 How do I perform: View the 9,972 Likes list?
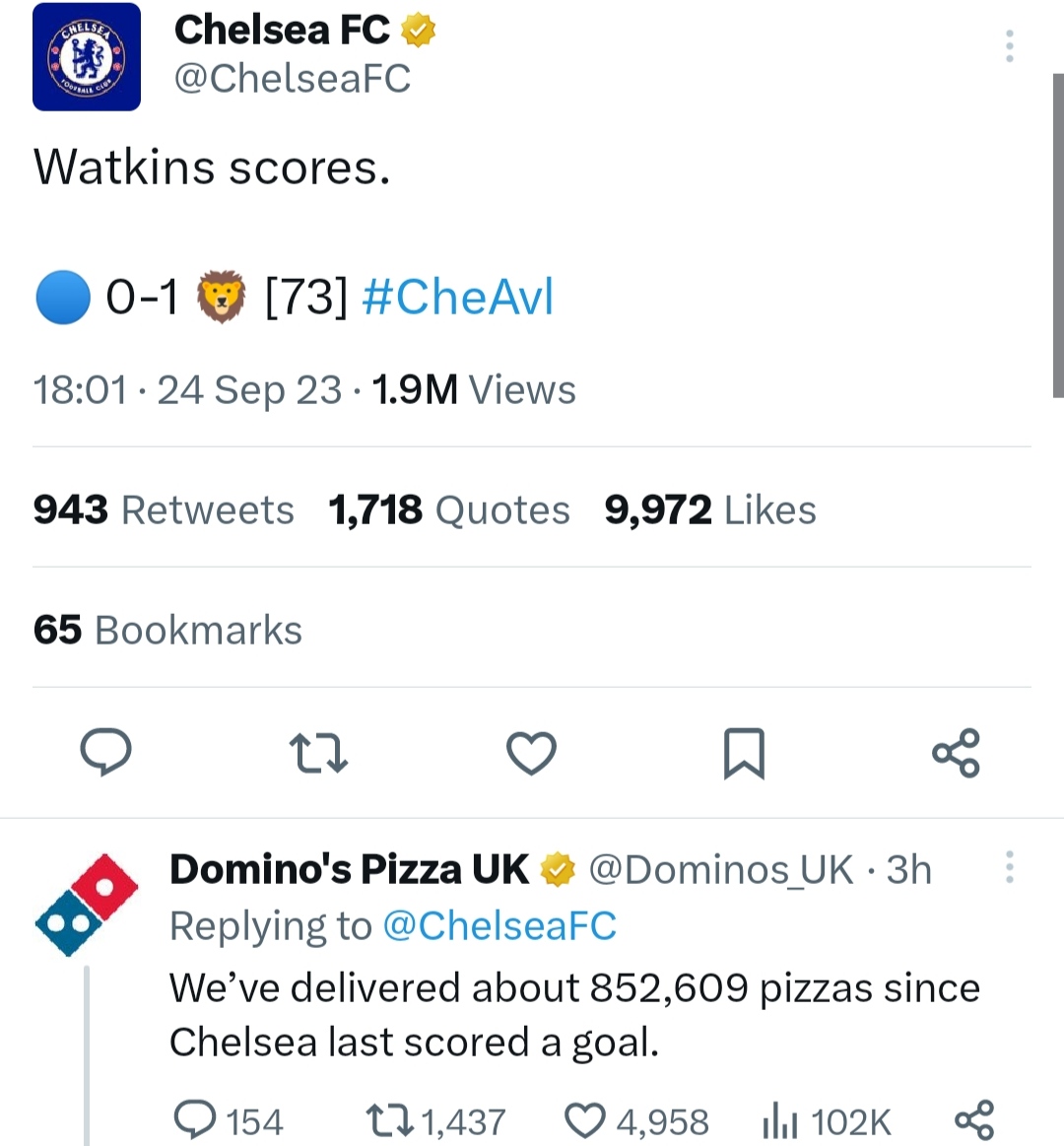(710, 510)
